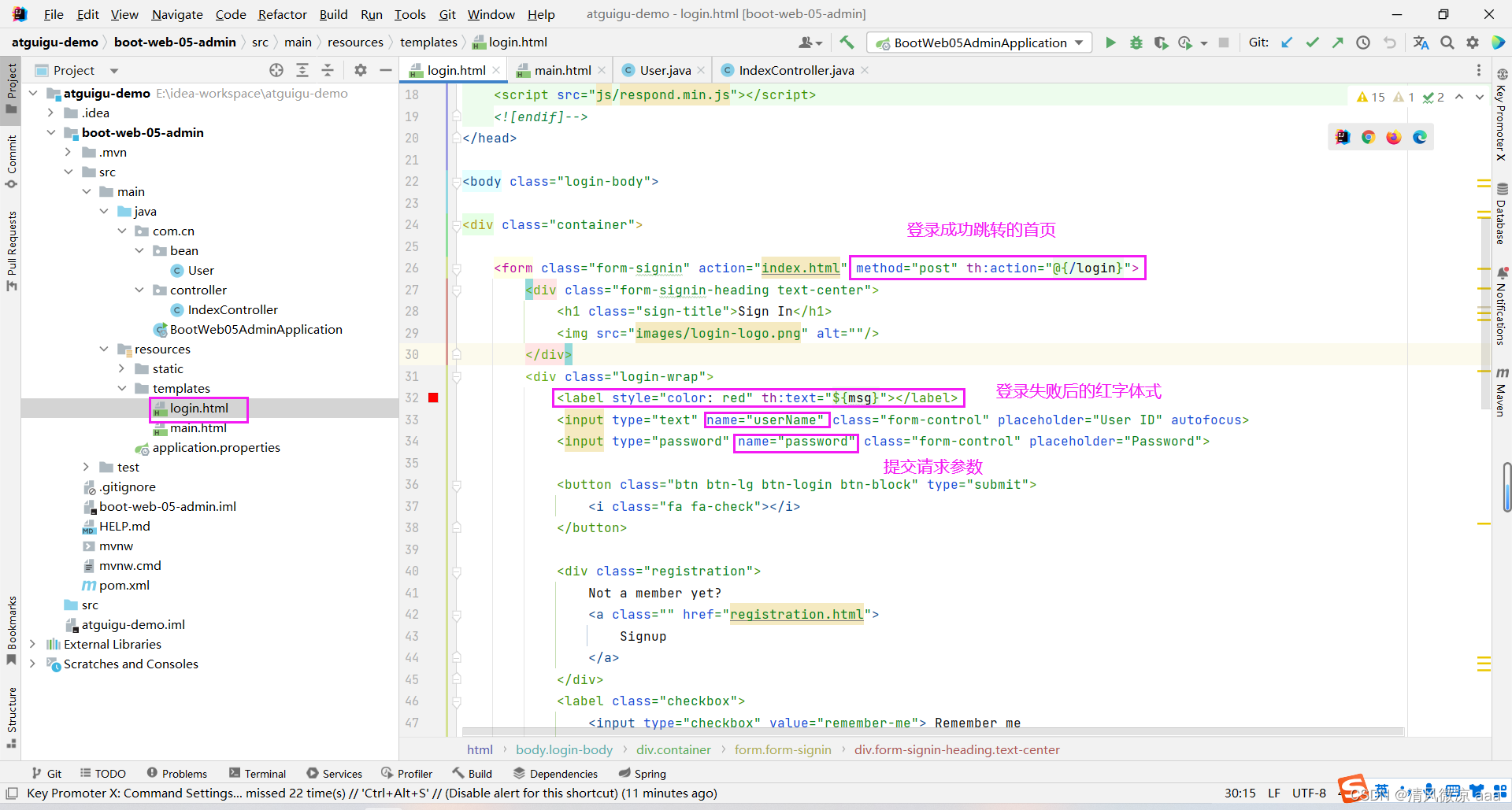Screen dimensions: 1512x810
Task: Open the Terminal tool window
Action: [258, 773]
